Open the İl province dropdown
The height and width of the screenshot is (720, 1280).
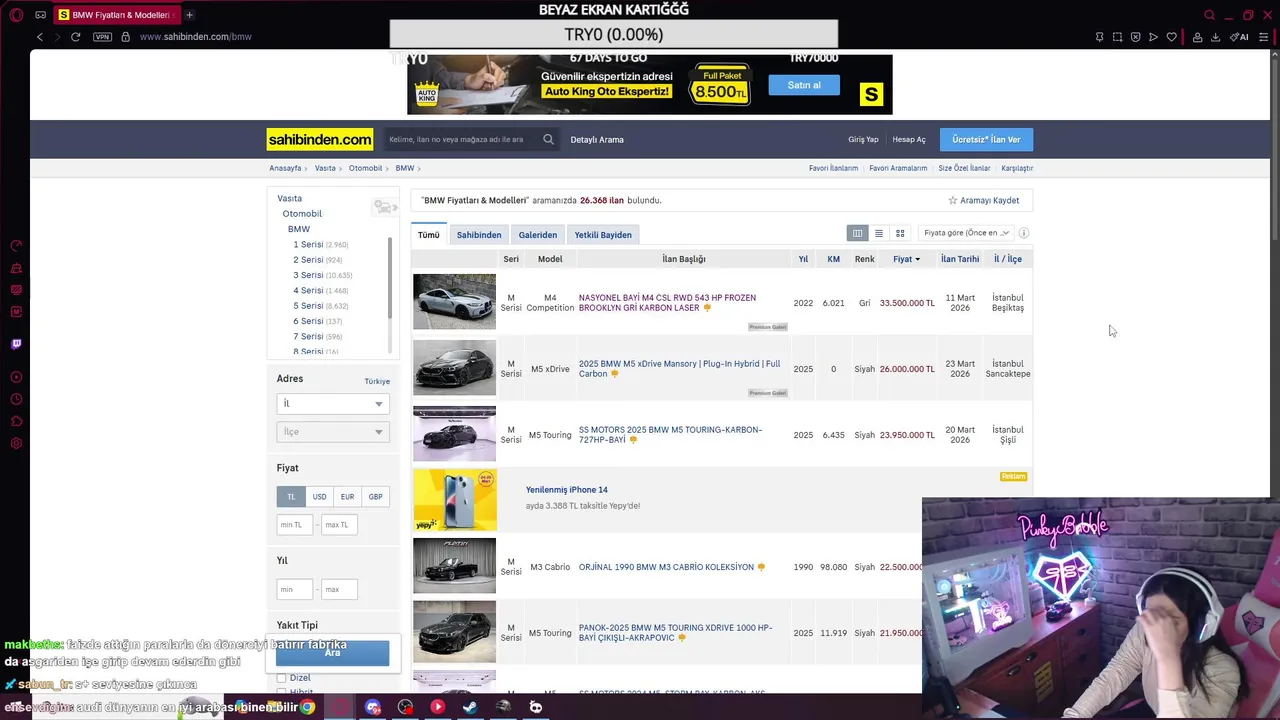(x=333, y=404)
